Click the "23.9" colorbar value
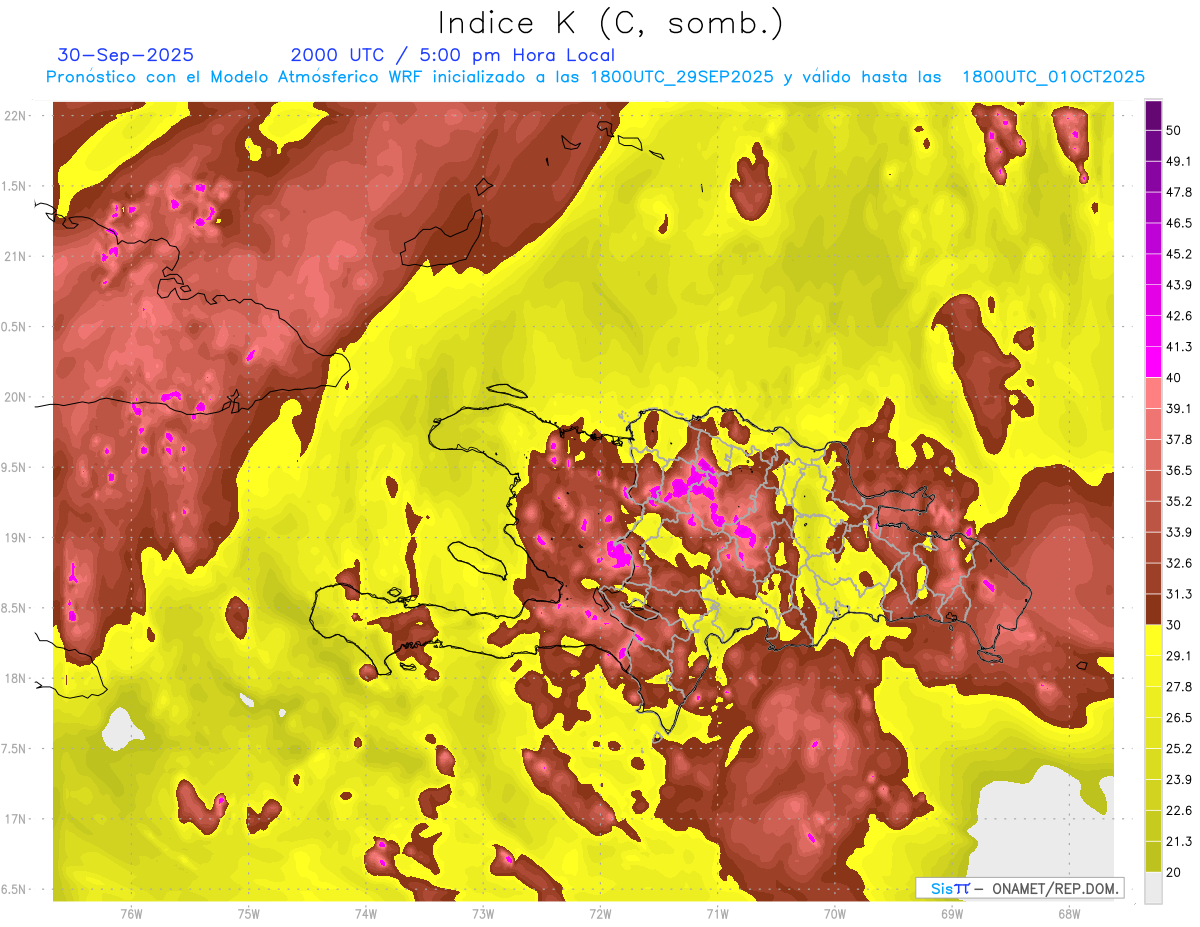This screenshot has width=1200, height=927. point(1180,780)
